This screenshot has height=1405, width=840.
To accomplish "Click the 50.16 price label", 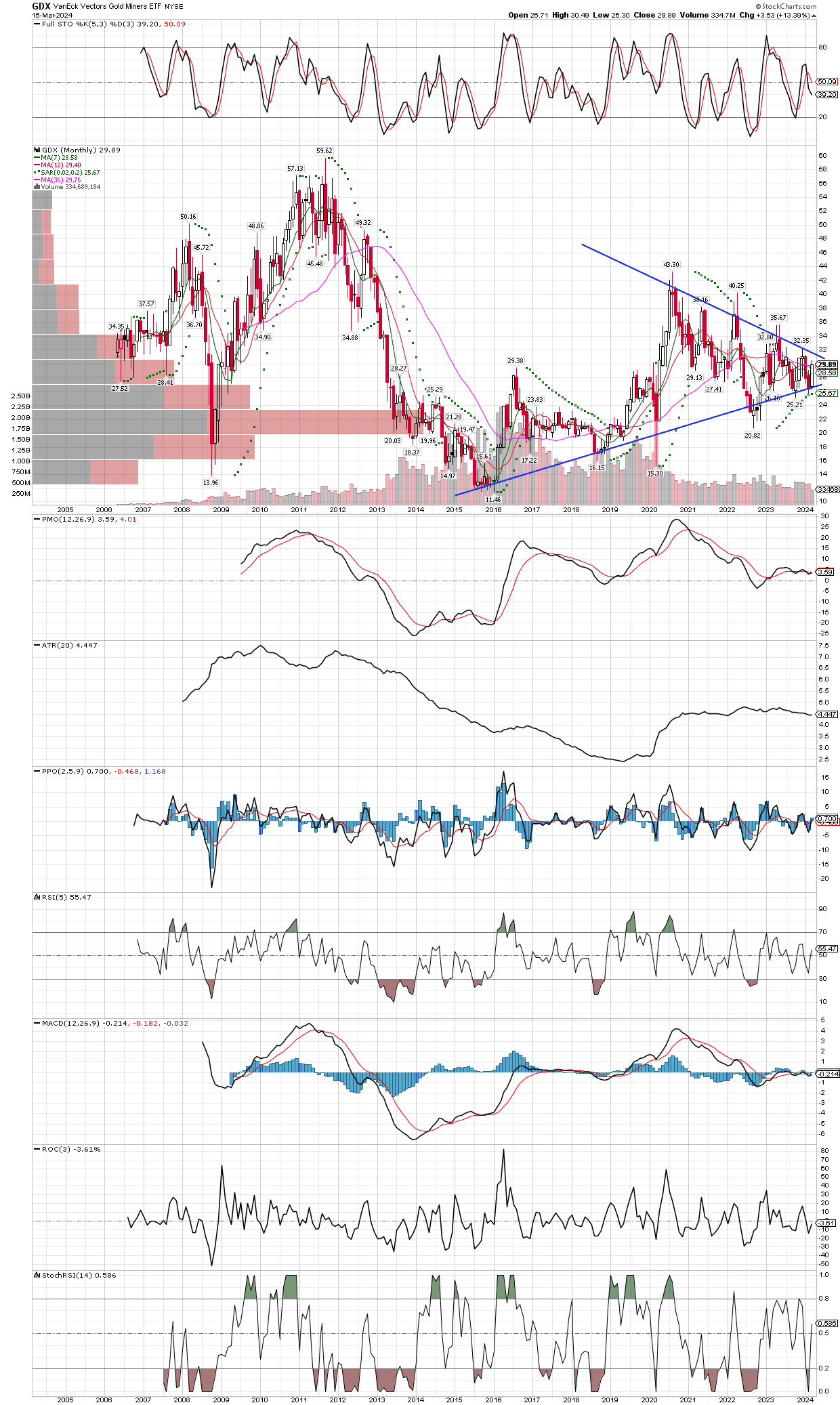I will [x=188, y=217].
